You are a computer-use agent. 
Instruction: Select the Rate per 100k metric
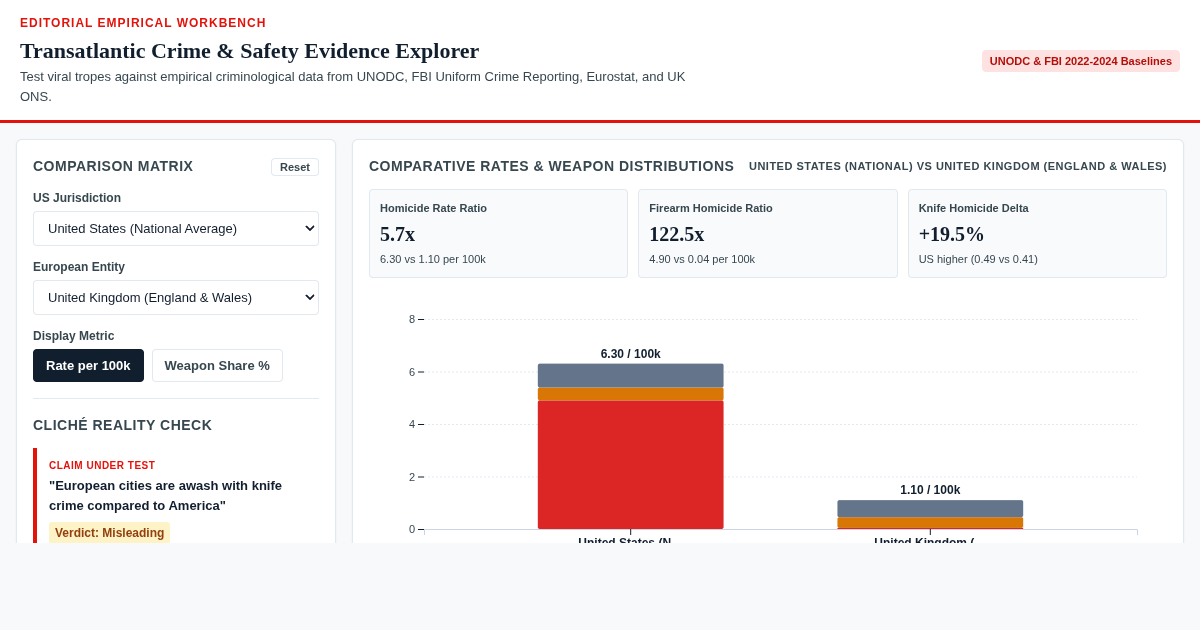88,365
